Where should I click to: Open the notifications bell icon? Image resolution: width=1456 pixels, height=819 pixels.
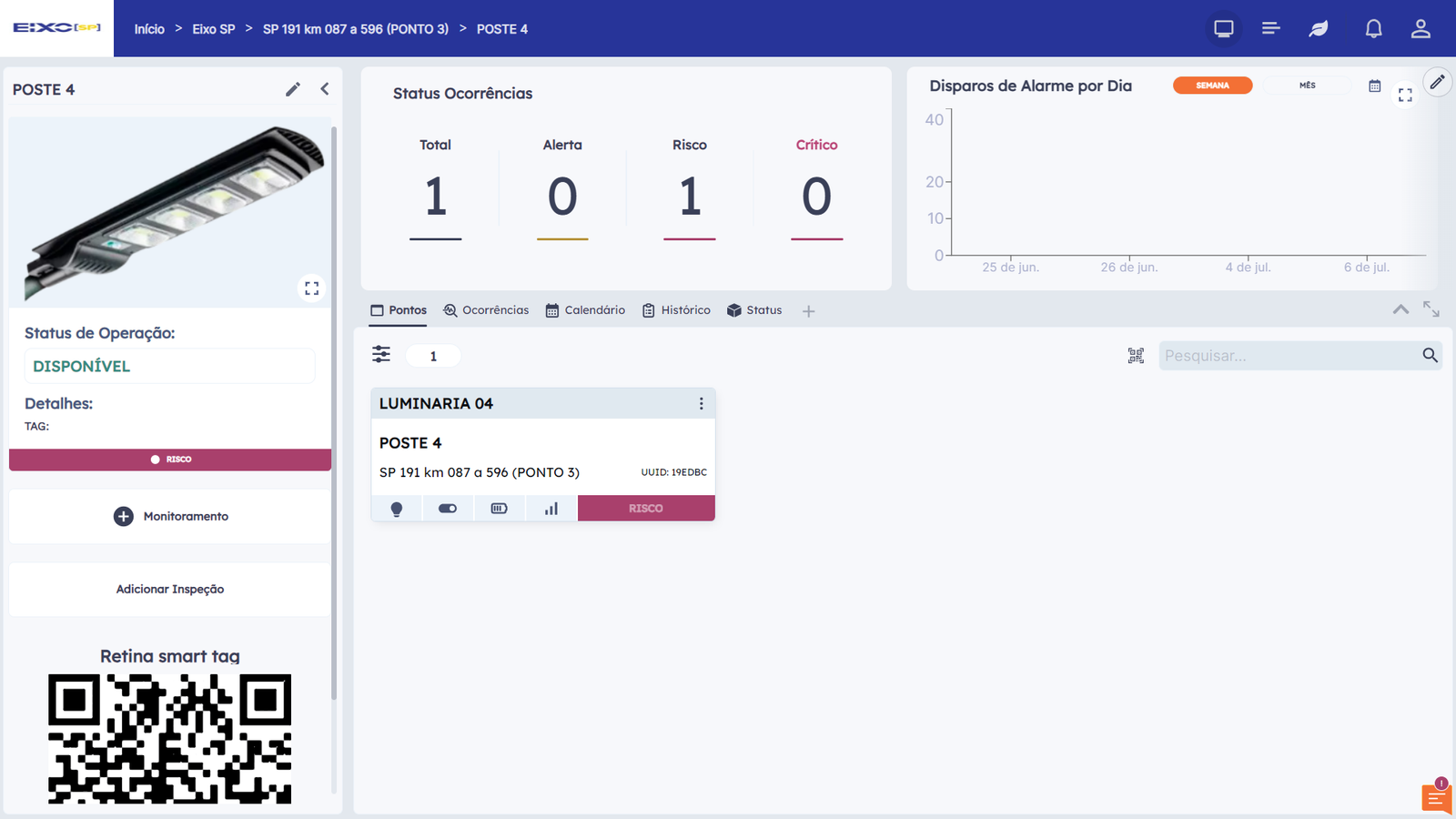click(1373, 29)
